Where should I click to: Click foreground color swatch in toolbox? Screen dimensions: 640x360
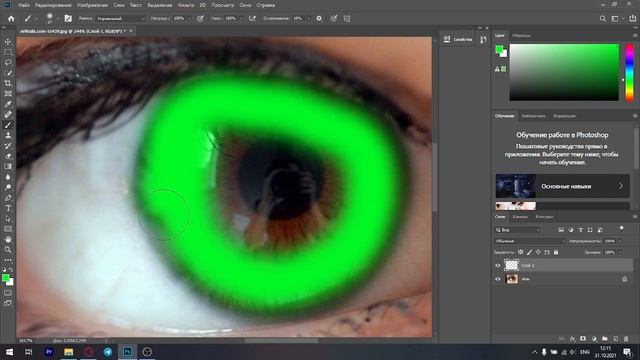tap(6, 278)
